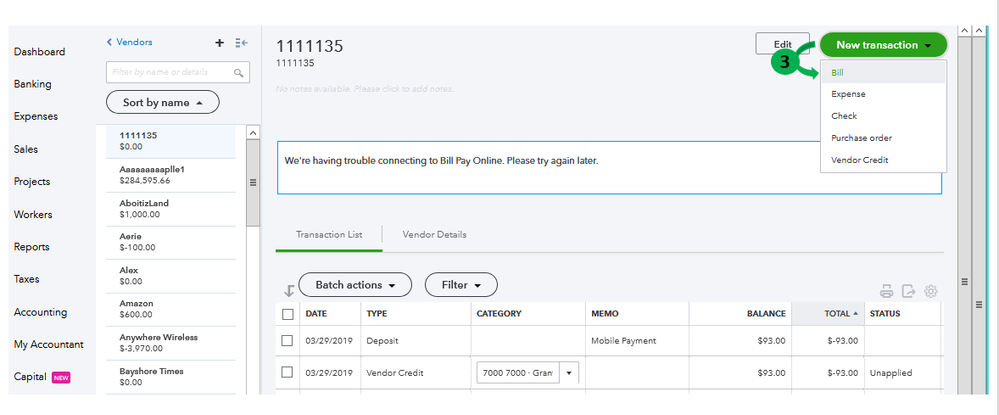Check the Vendor Credit row checkbox

click(288, 373)
